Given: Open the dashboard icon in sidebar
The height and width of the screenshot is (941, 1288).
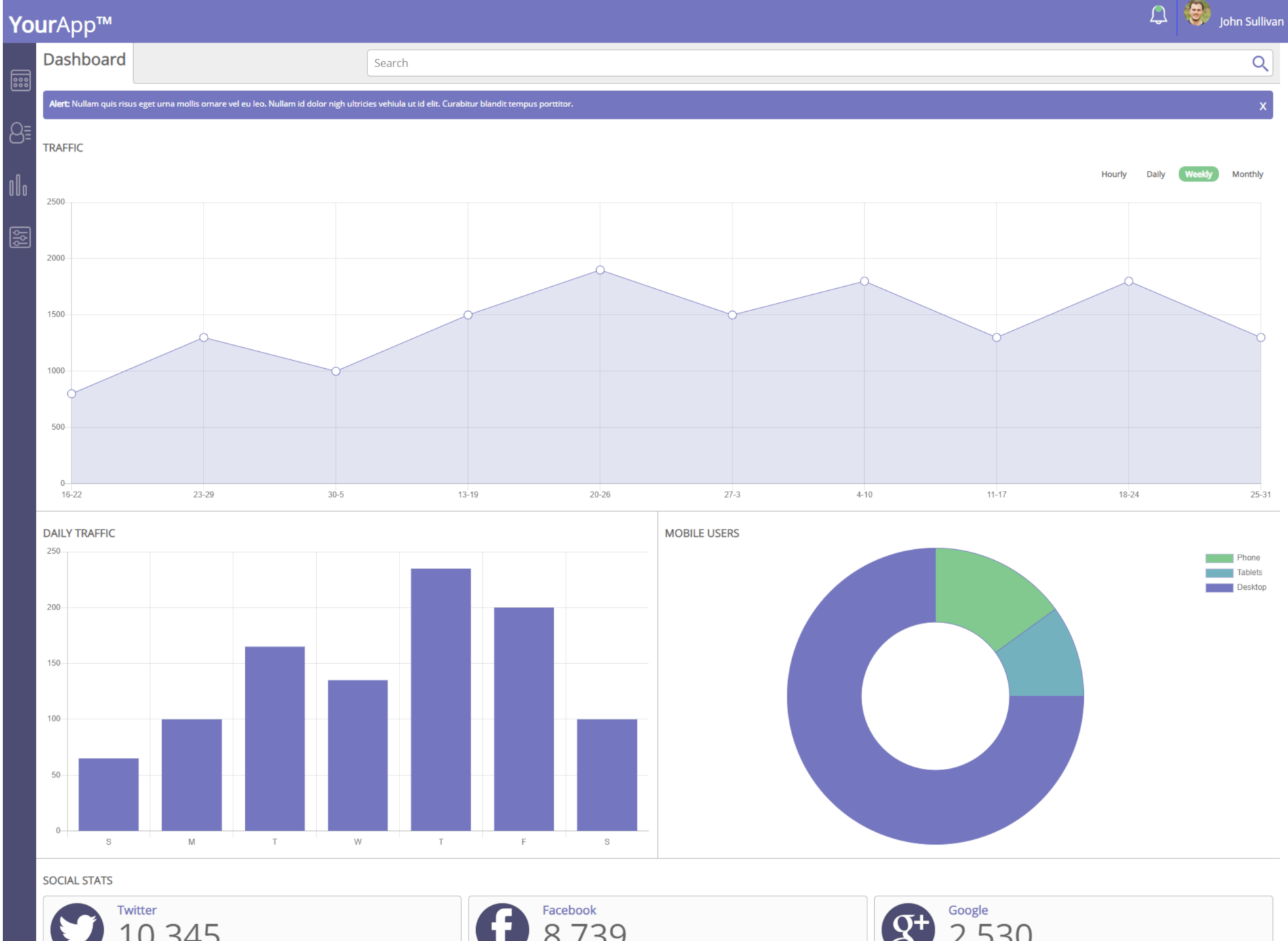Looking at the screenshot, I should pyautogui.click(x=20, y=81).
